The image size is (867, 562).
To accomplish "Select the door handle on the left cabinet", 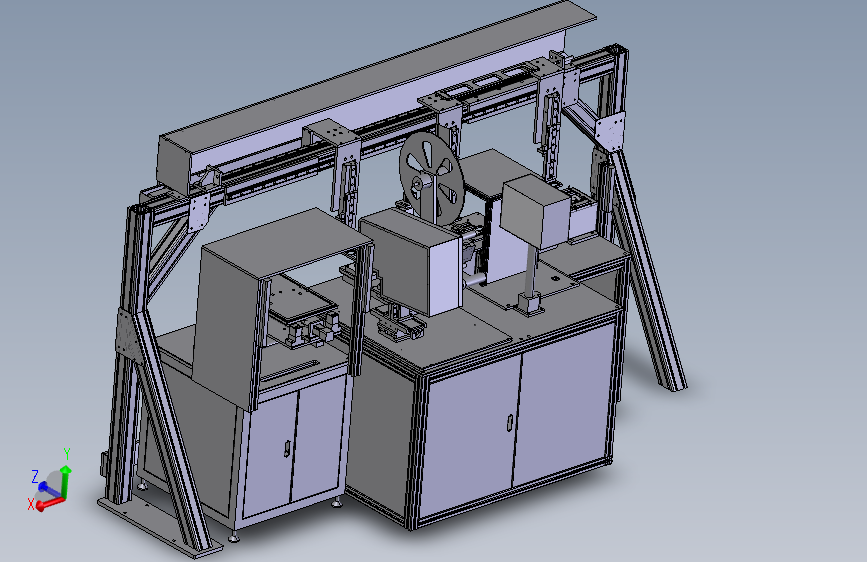I will point(288,448).
